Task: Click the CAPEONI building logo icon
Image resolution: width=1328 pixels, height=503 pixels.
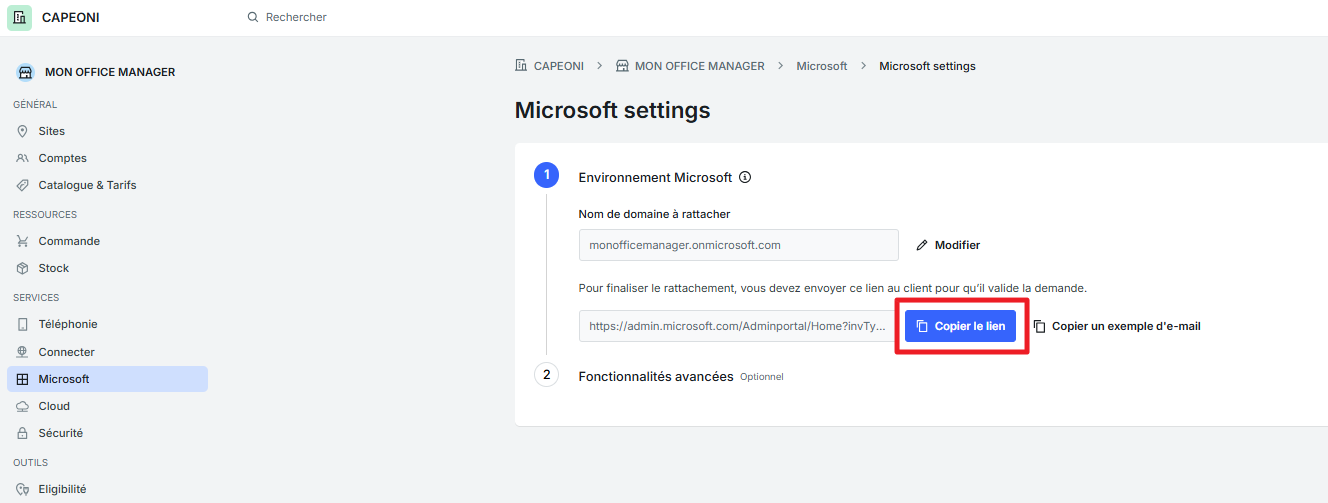Action: 20,18
